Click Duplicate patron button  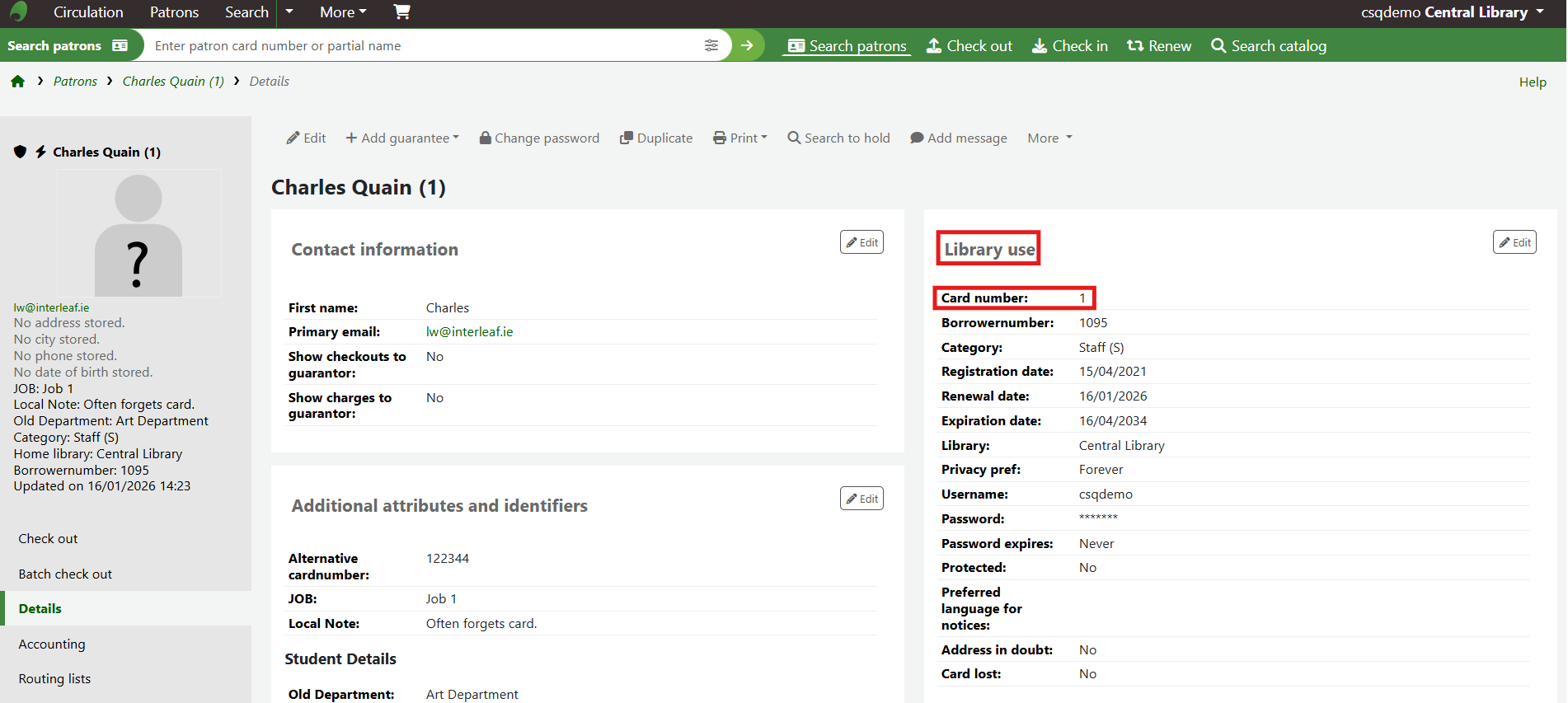656,138
